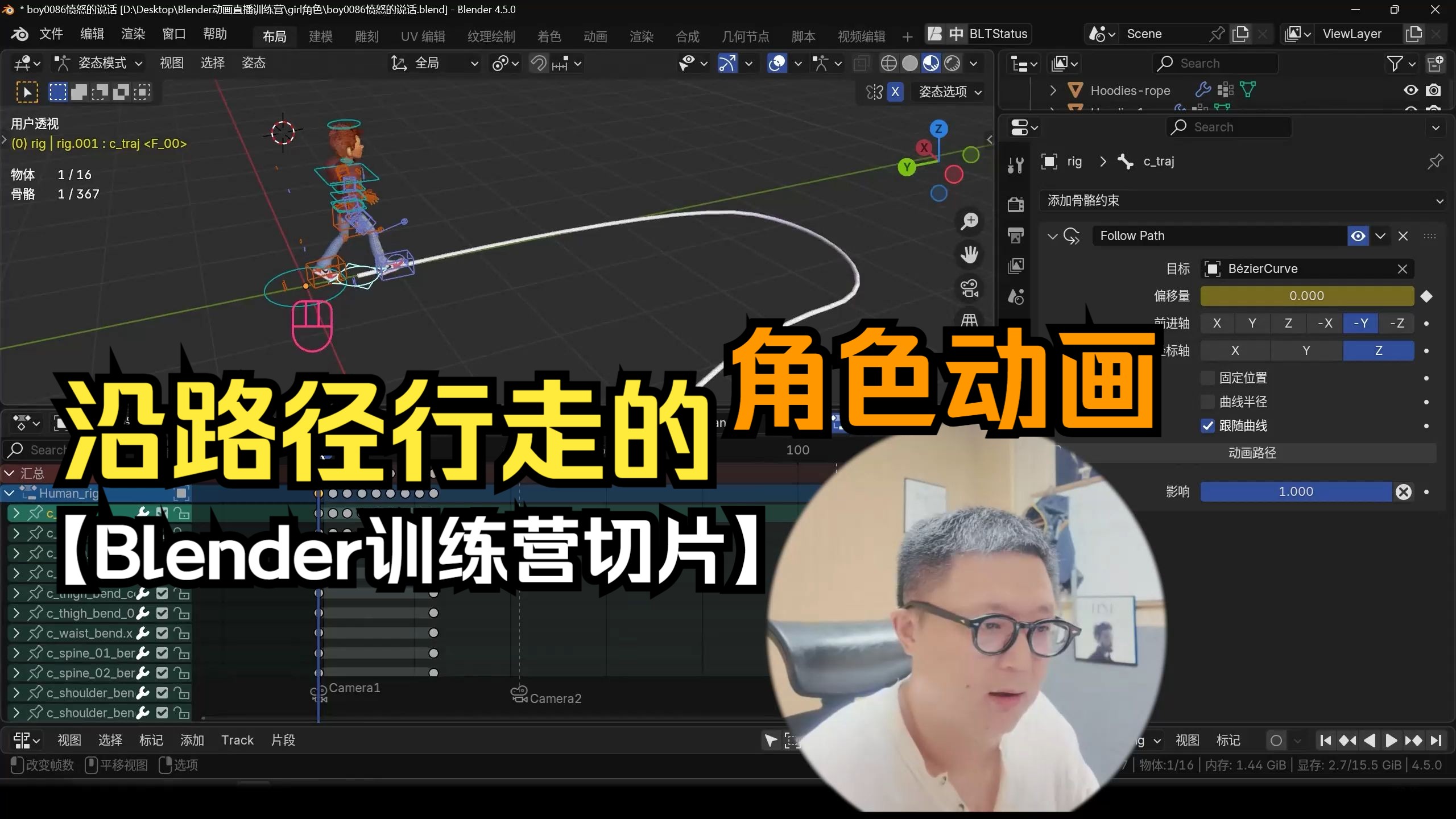Expand the c_waist_bend.x channel
Image resolution: width=1456 pixels, height=819 pixels.
pyautogui.click(x=16, y=632)
